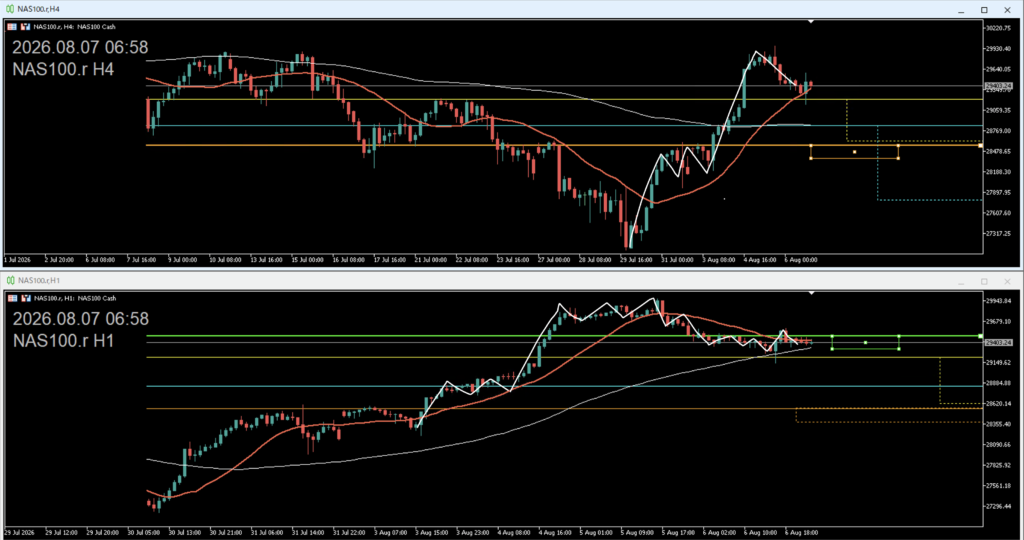
Task: Click price label 30220.75 on H4 scale
Action: (999, 28)
